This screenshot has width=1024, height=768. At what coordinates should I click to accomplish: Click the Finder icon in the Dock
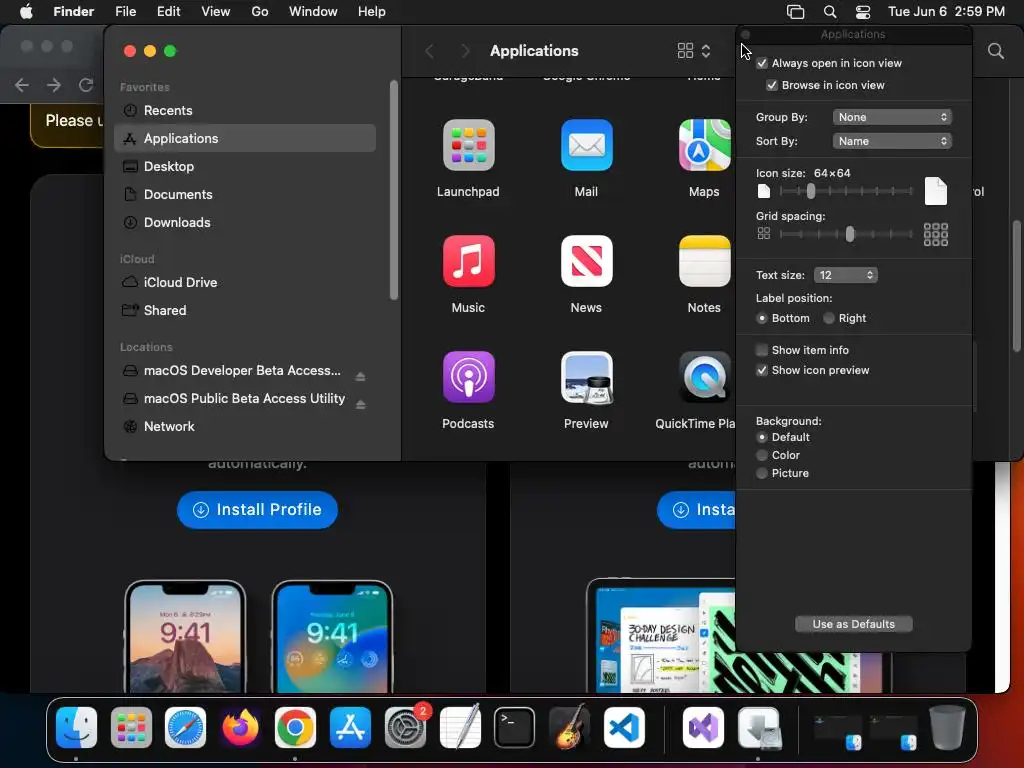pyautogui.click(x=76, y=727)
